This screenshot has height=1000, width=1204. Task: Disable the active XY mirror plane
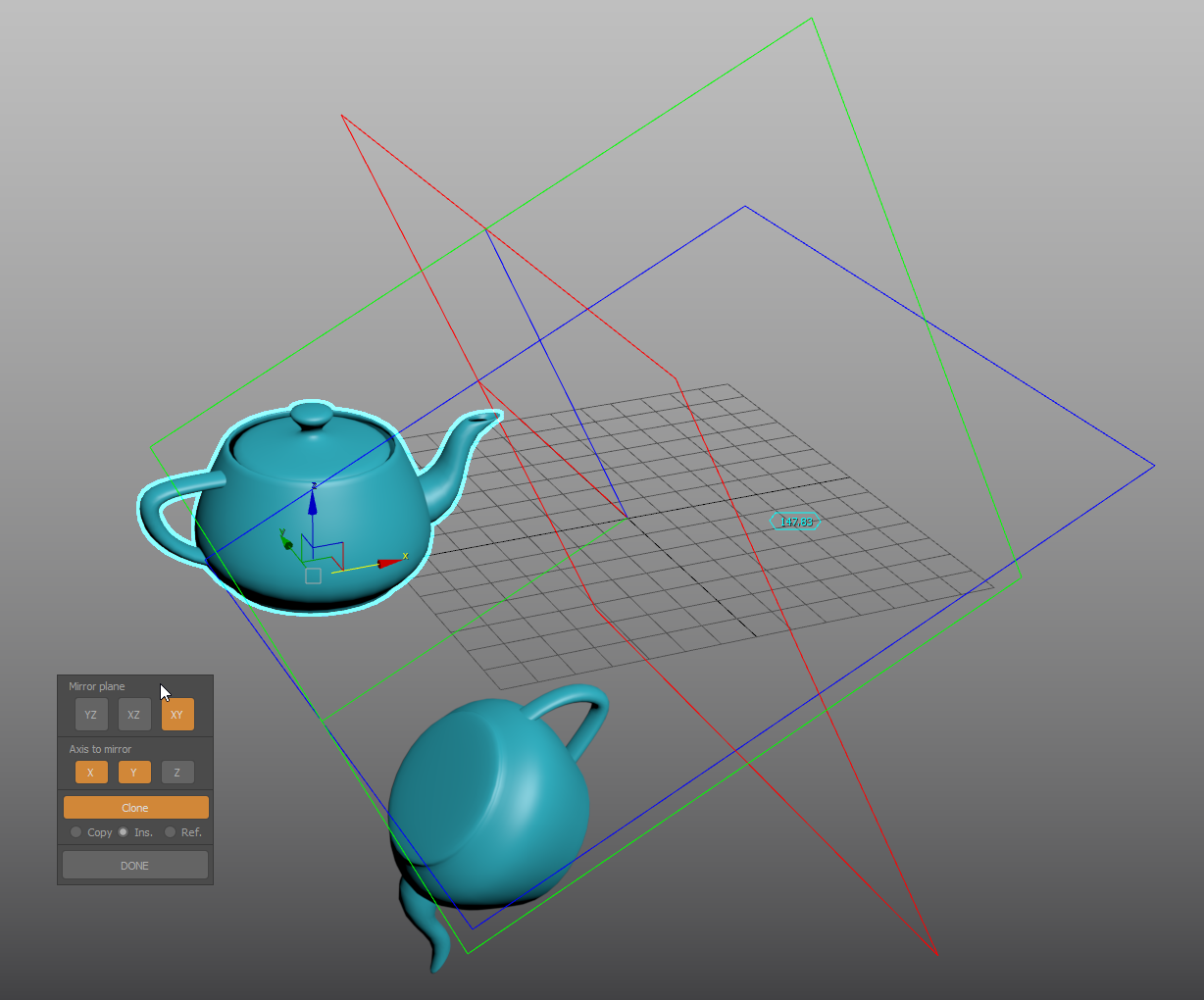177,715
